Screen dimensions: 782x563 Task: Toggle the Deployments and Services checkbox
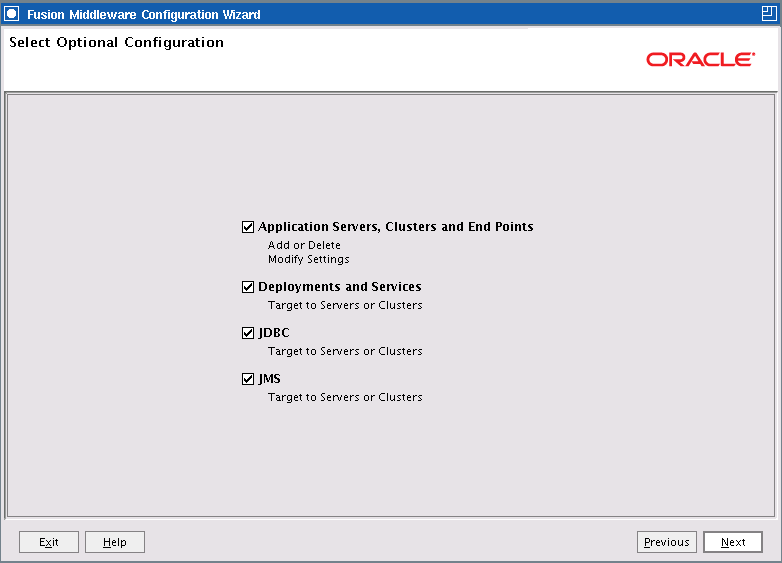coord(248,287)
